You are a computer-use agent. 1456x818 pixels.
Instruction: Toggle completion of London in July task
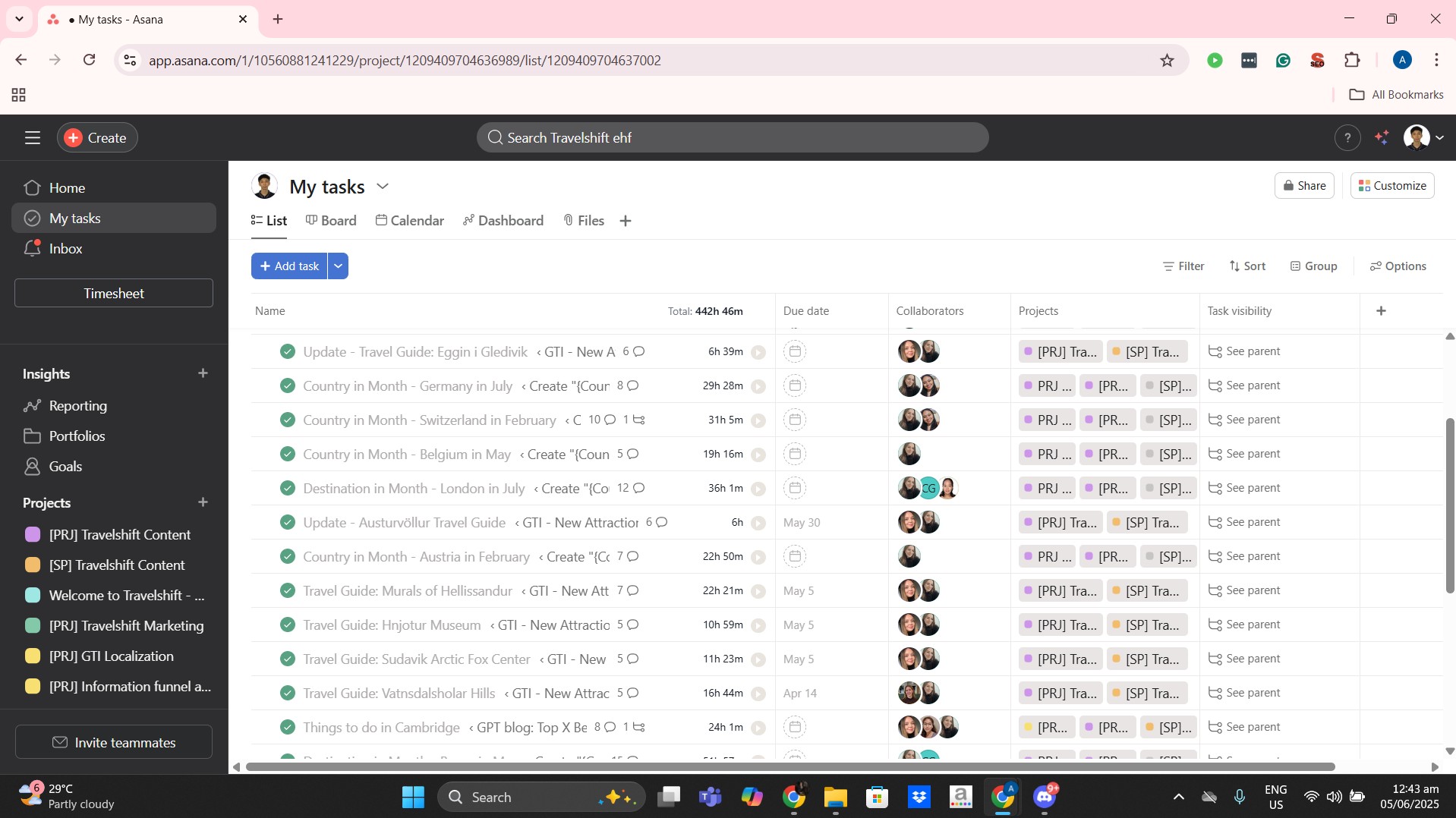click(287, 488)
